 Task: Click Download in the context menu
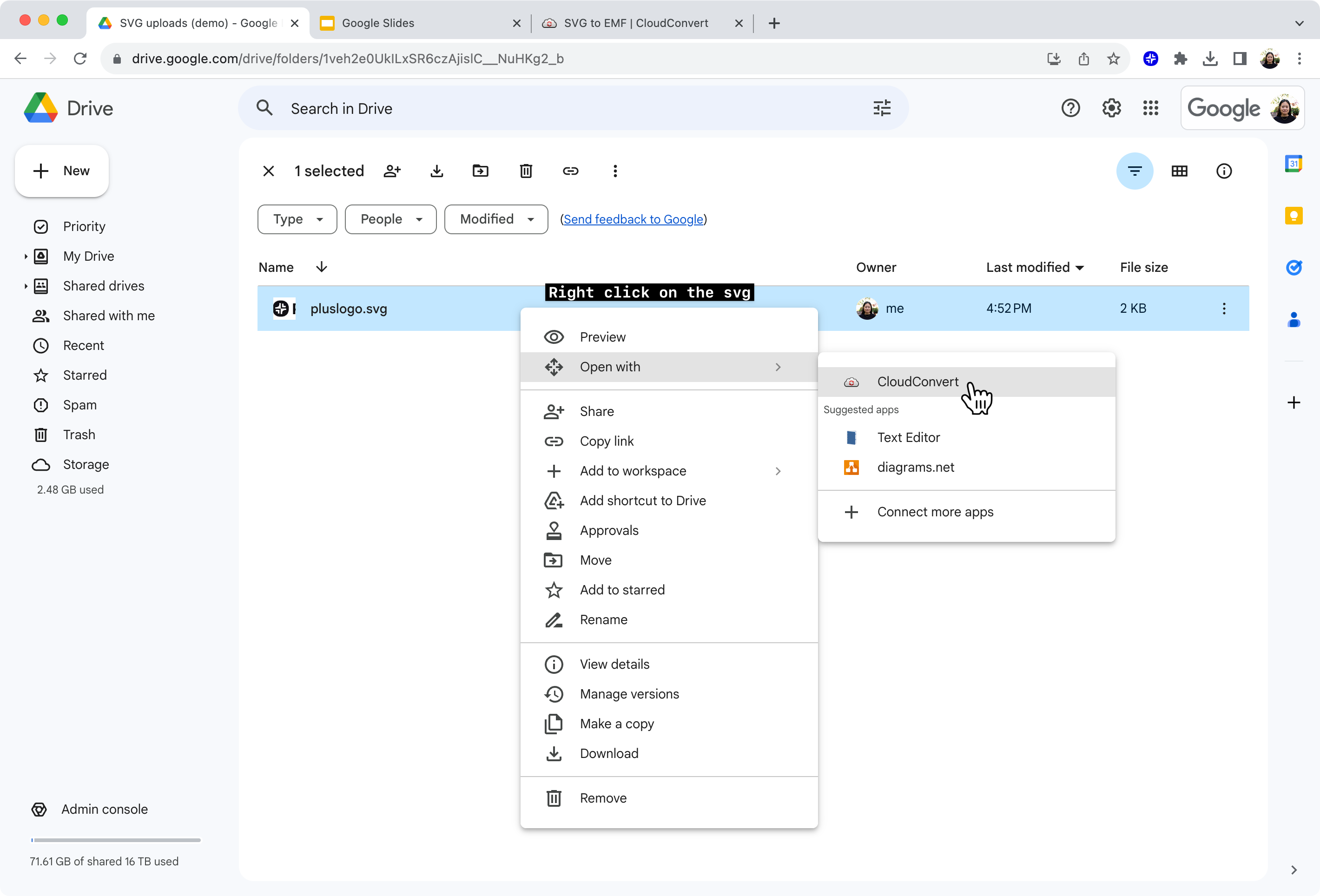(668, 753)
